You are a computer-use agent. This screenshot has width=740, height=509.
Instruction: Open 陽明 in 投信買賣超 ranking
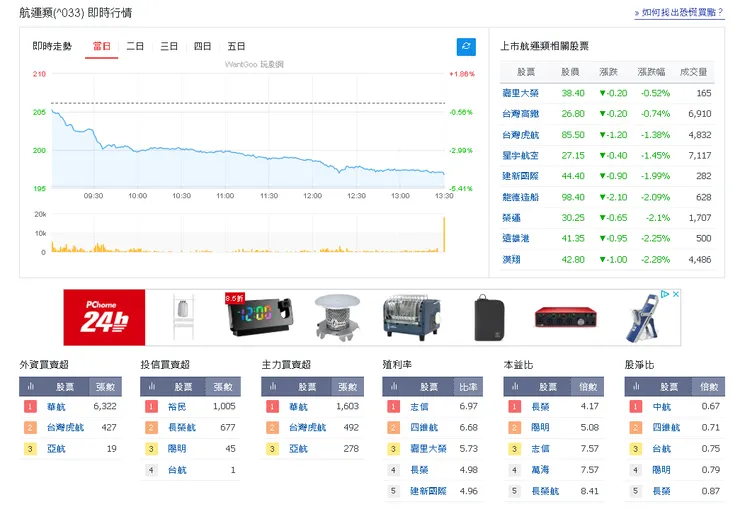[177, 449]
